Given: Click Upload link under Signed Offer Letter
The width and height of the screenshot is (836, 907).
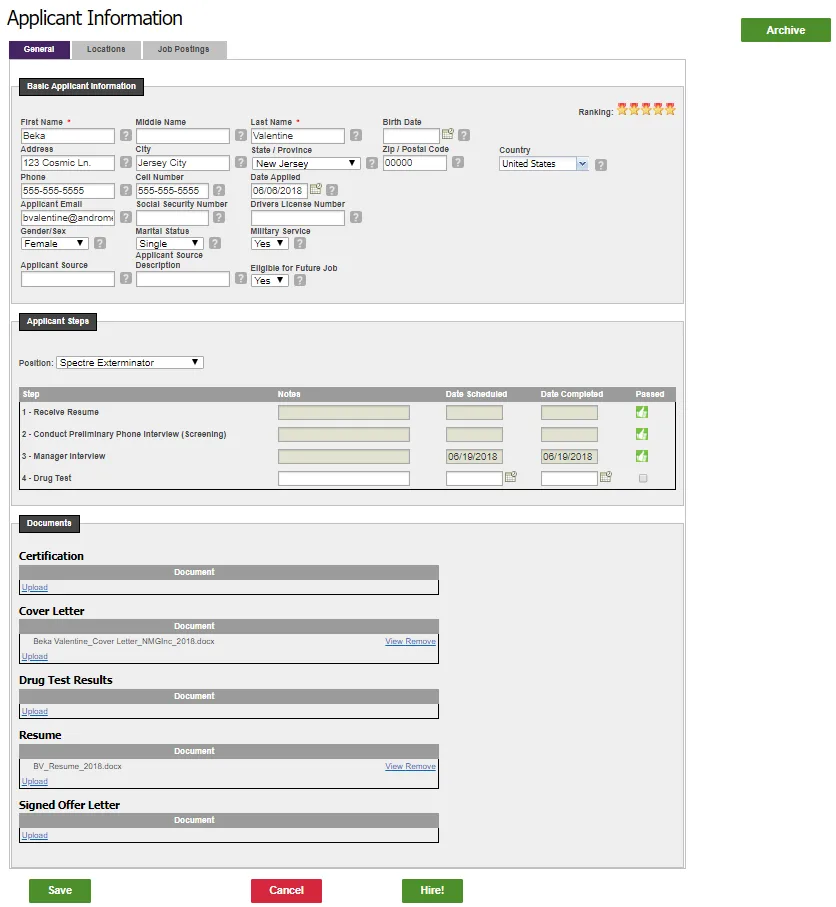Looking at the screenshot, I should 35,836.
